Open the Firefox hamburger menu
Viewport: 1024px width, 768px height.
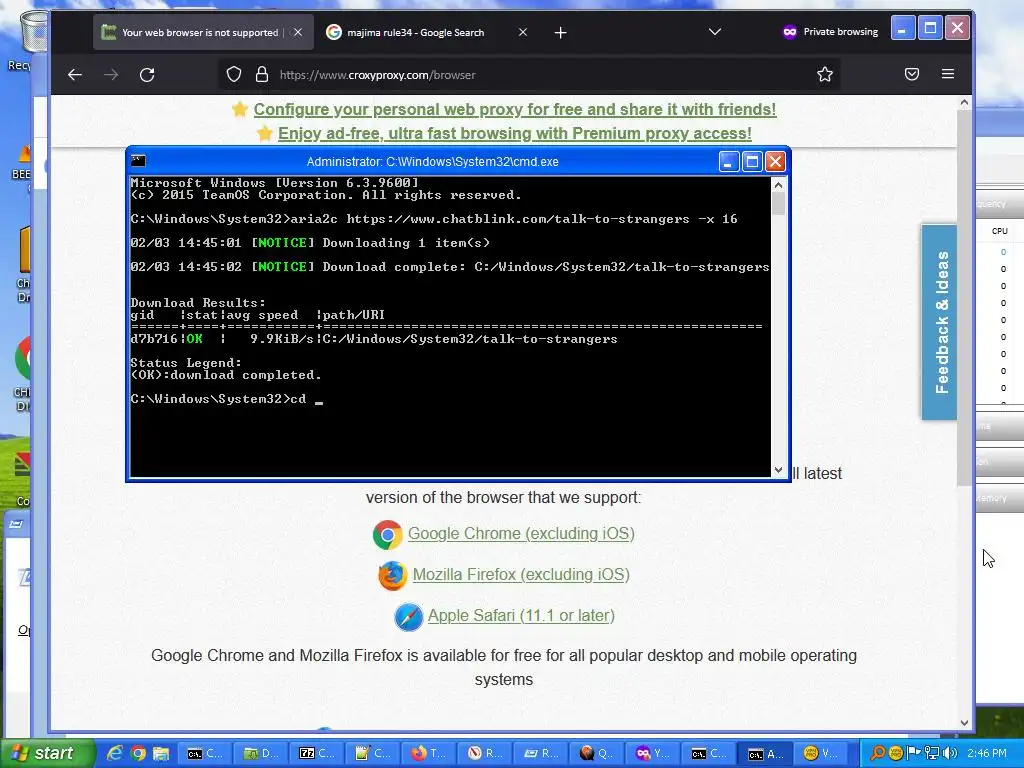[x=948, y=74]
